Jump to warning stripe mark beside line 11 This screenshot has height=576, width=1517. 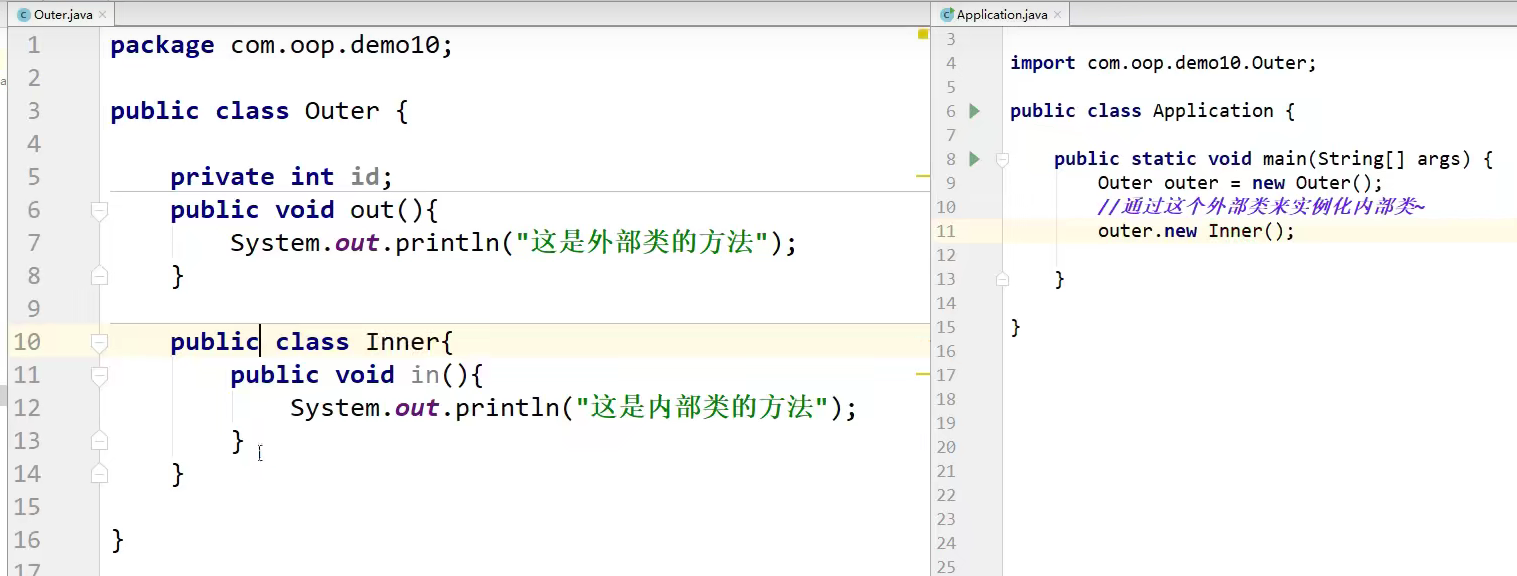pos(923,373)
